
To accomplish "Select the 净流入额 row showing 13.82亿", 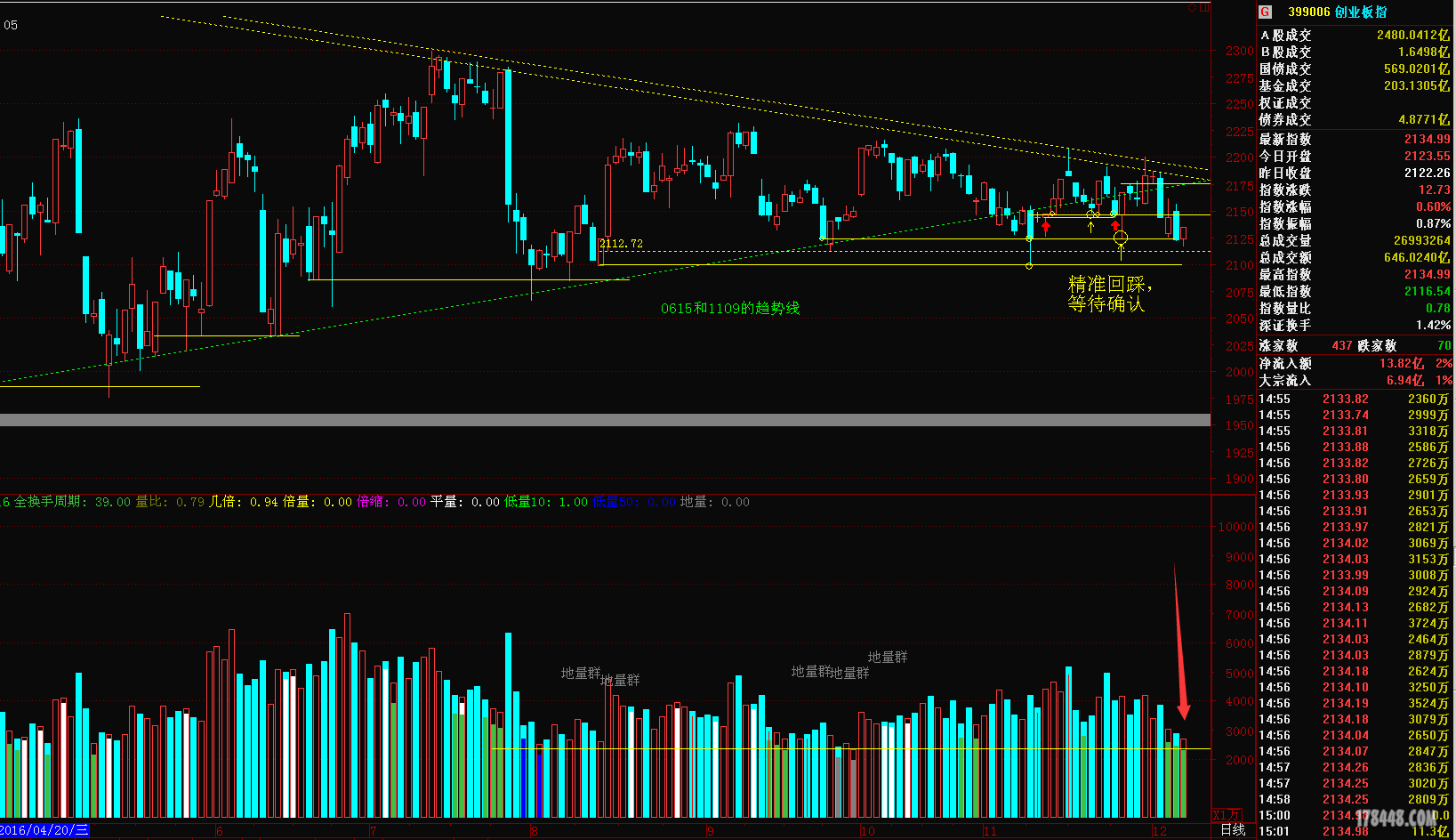I will click(1355, 363).
